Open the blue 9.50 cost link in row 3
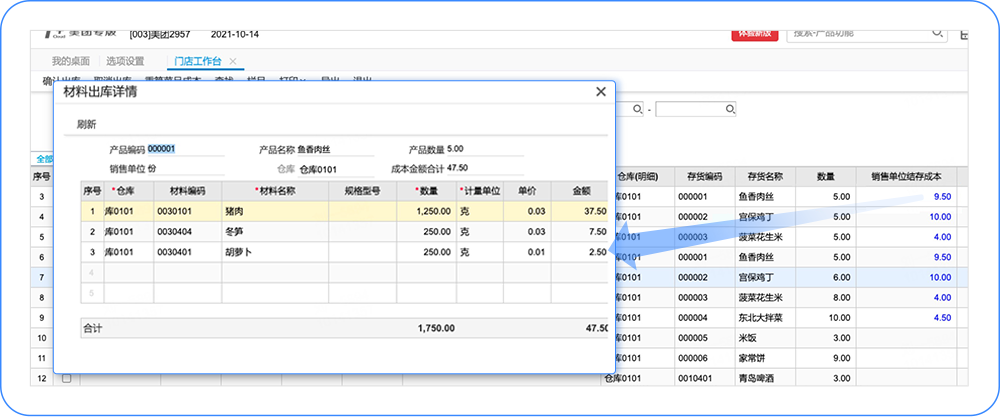Screen dimensions: 1000x417 point(939,197)
